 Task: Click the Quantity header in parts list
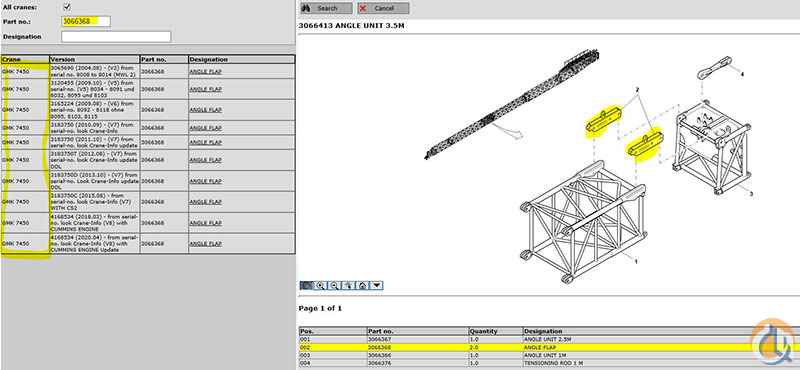pyautogui.click(x=495, y=331)
